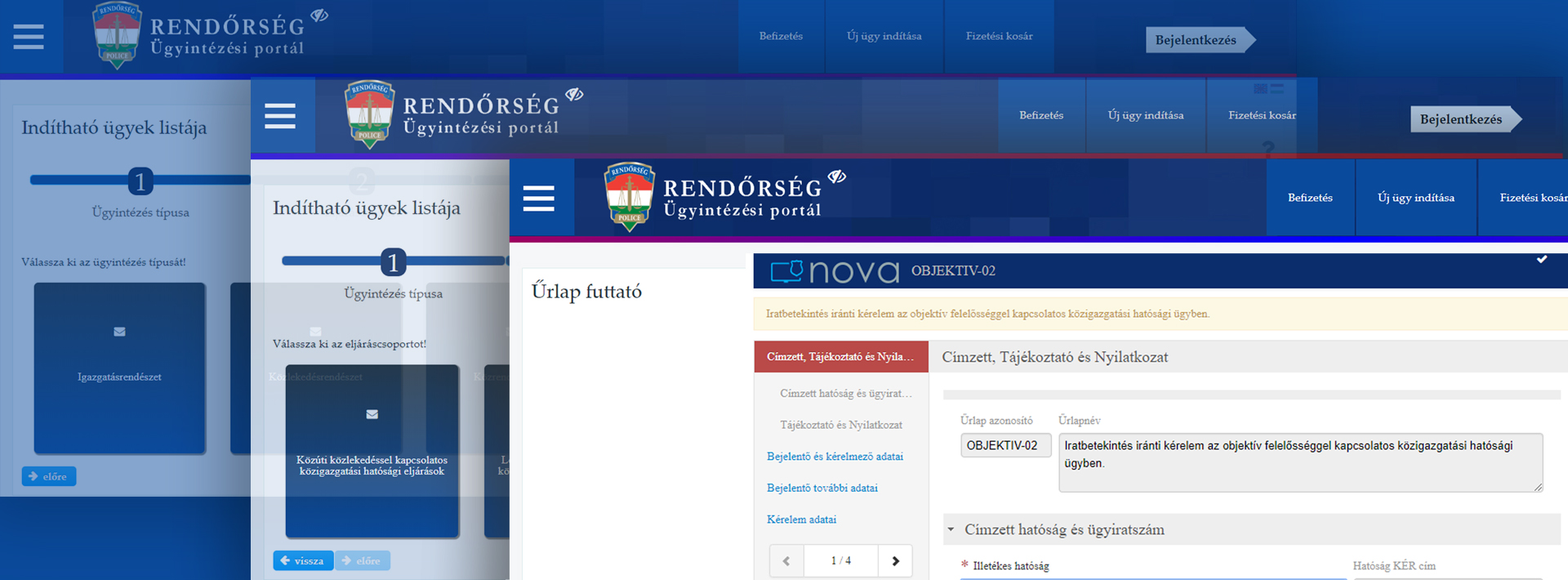Open the Bejelentő és kérelmező adatai link
The width and height of the screenshot is (1568, 580).
point(835,457)
